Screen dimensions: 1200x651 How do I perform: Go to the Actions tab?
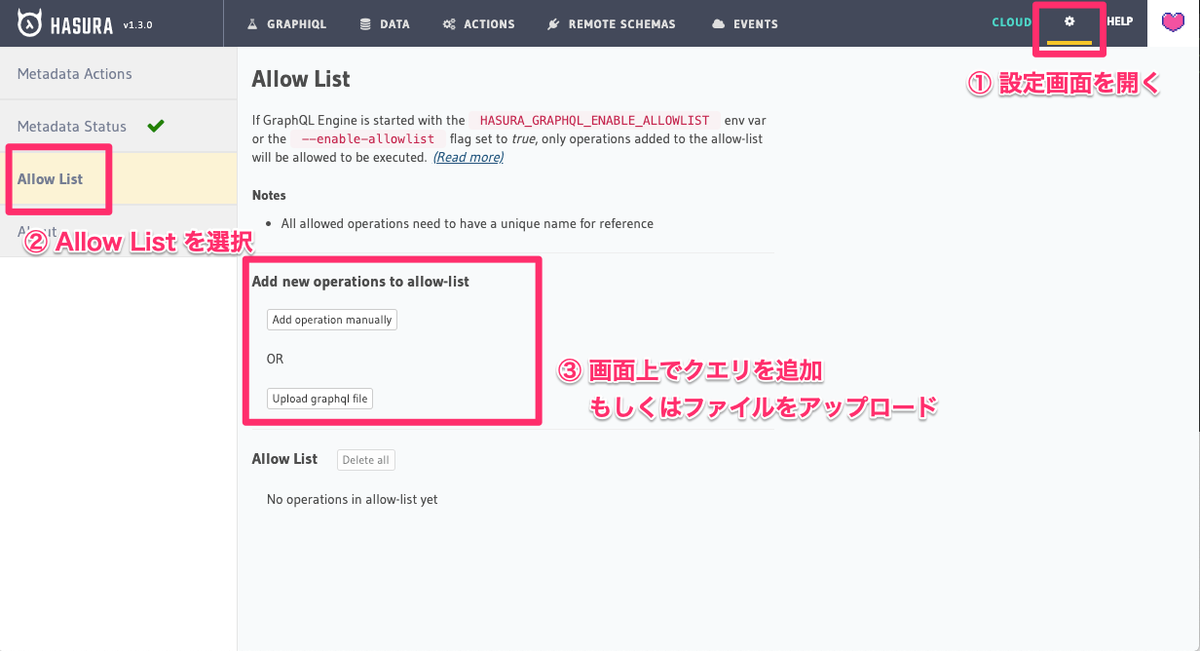[479, 23]
